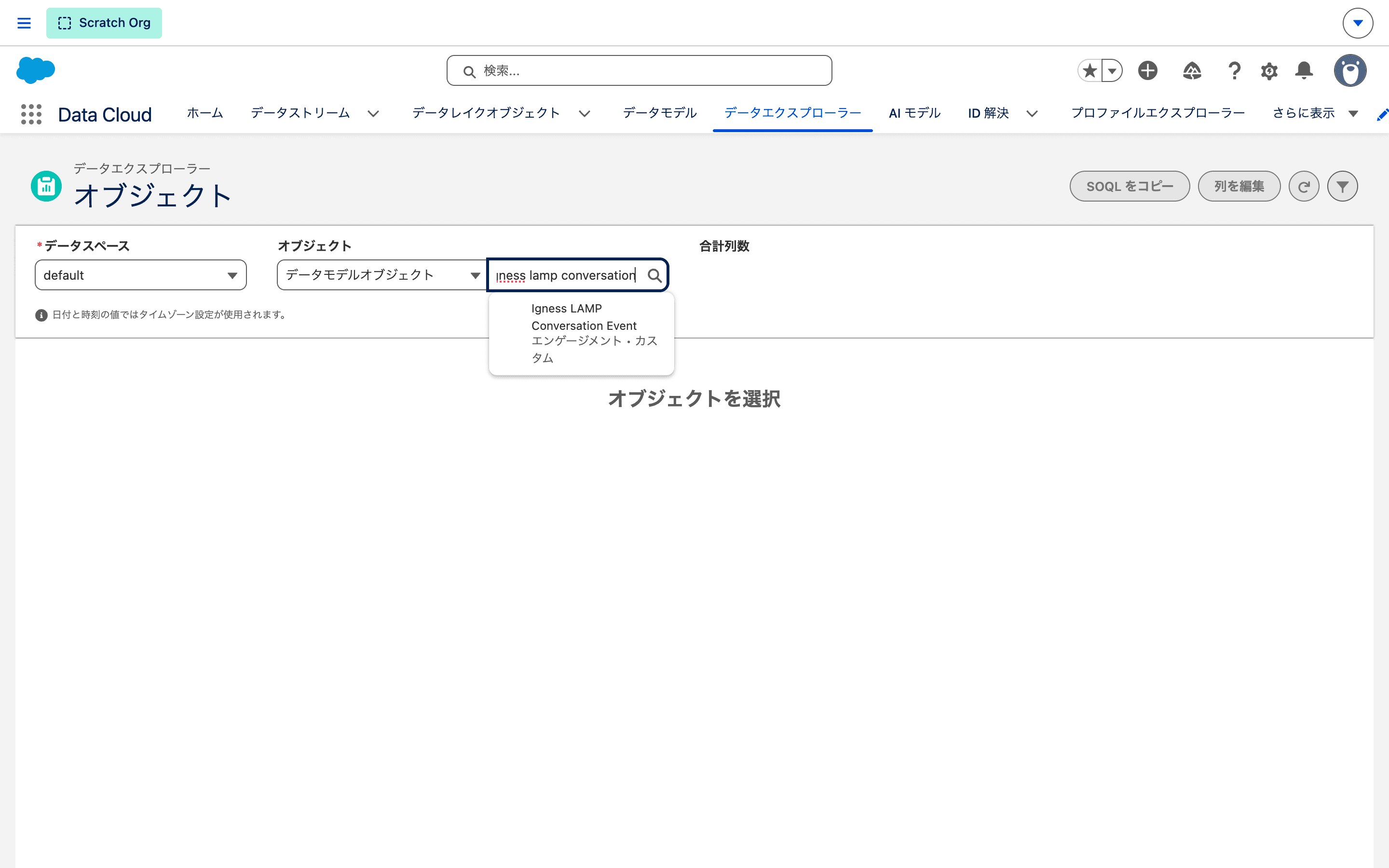
Task: Open the データモデルオブジェクト type dropdown
Action: coord(381,275)
